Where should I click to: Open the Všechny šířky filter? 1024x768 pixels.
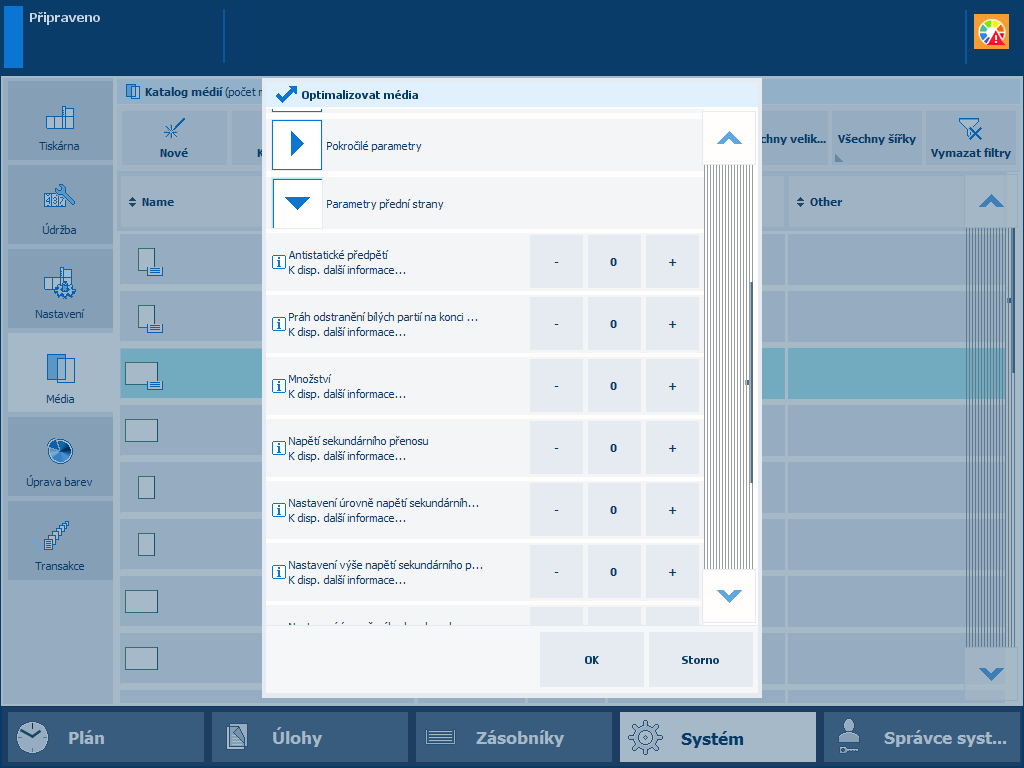pos(876,138)
